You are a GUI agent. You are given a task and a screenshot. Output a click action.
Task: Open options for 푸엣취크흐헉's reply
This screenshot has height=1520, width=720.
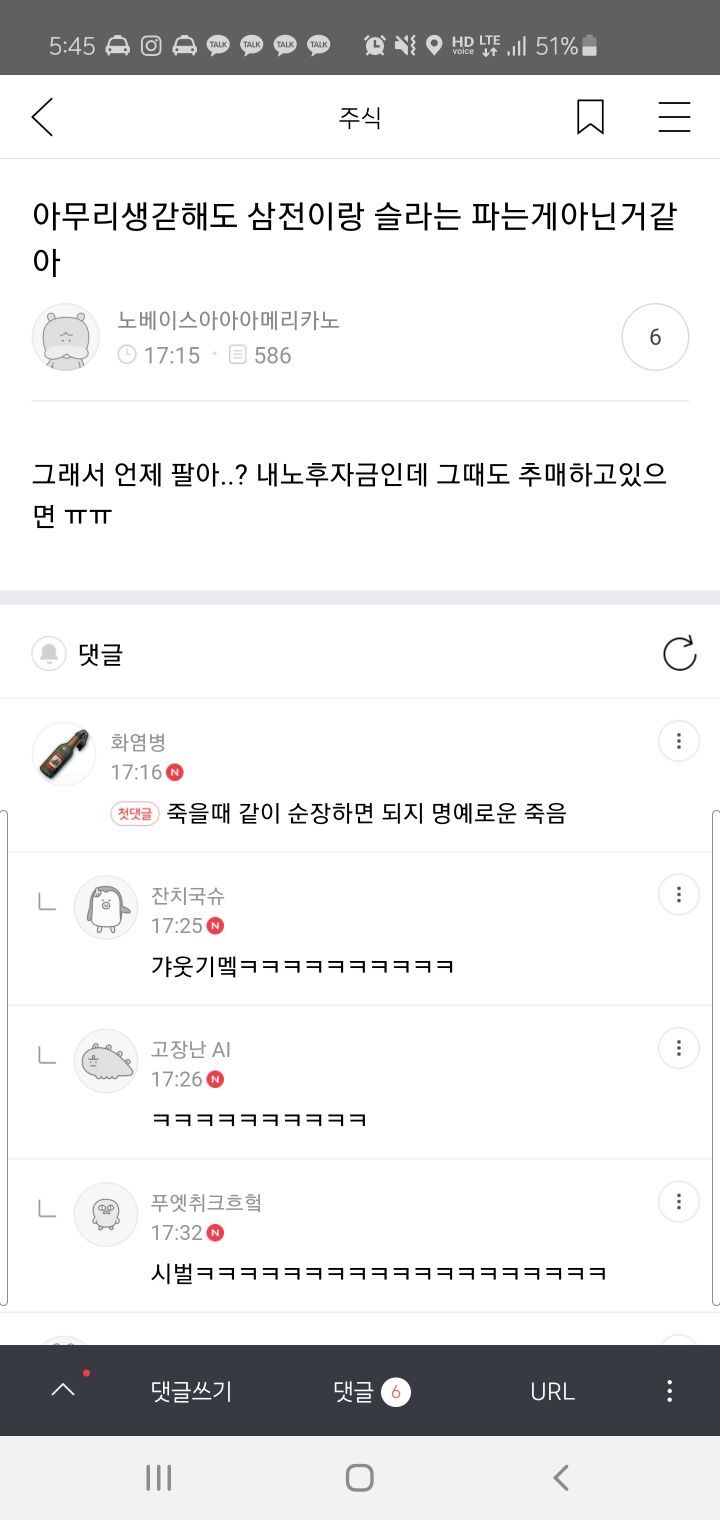(678, 1201)
